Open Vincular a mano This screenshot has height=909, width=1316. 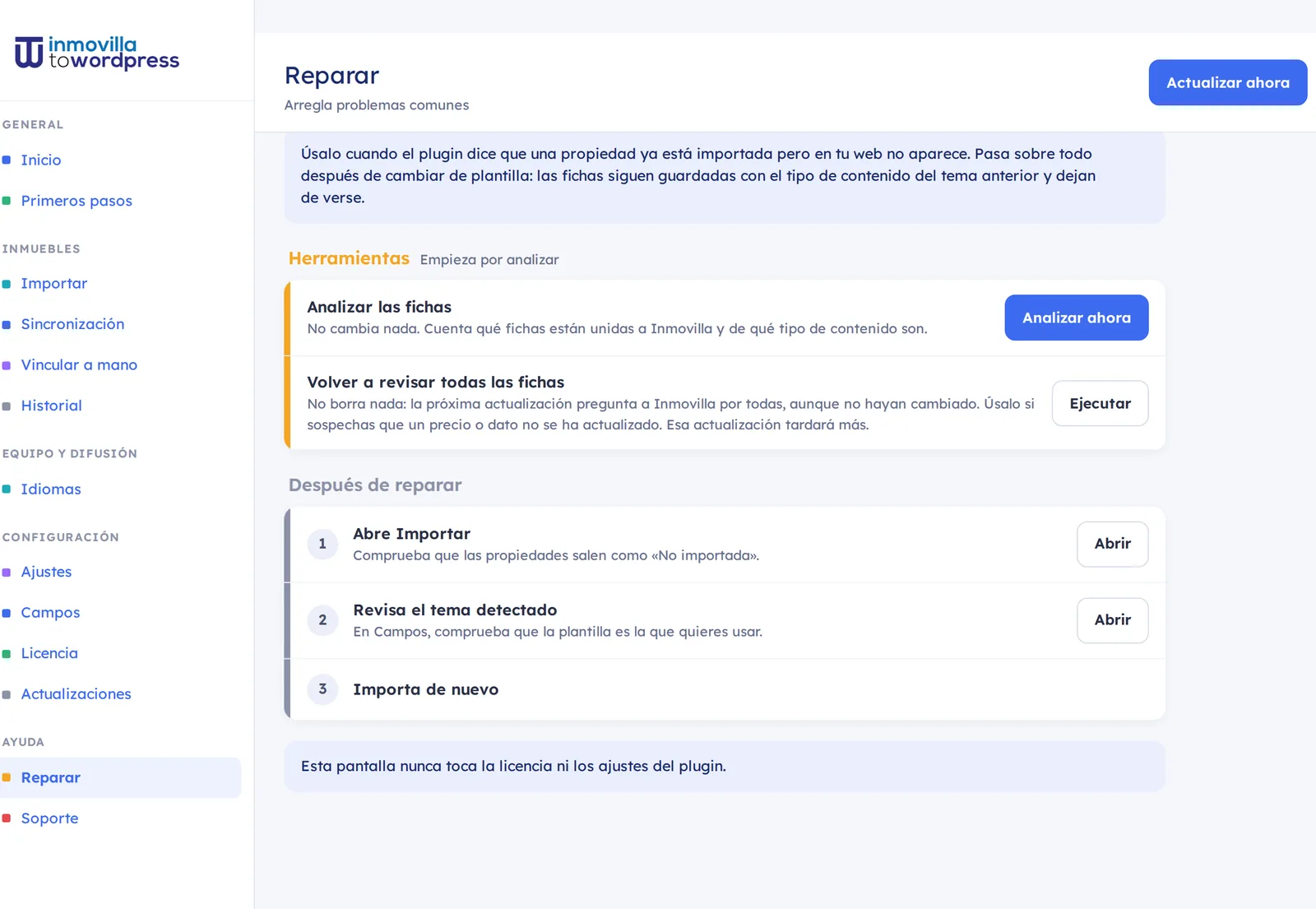79,364
